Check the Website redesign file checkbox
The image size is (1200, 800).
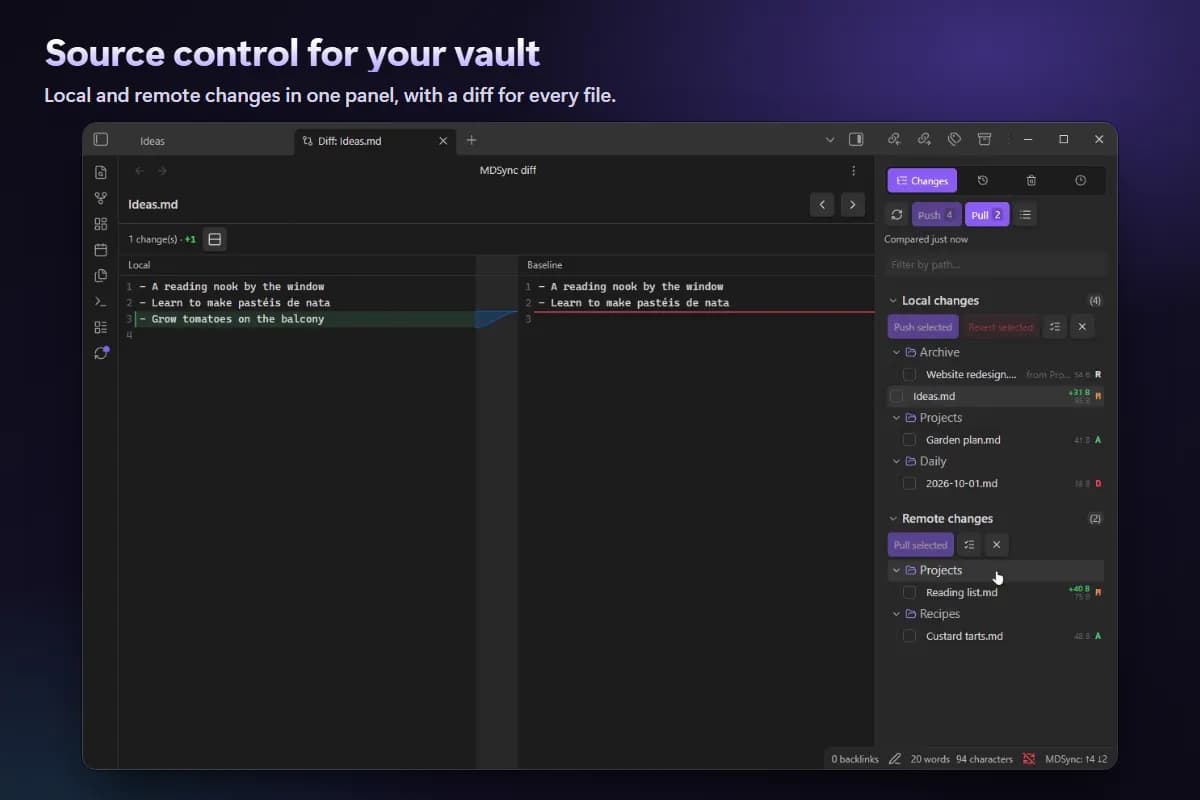click(x=909, y=374)
